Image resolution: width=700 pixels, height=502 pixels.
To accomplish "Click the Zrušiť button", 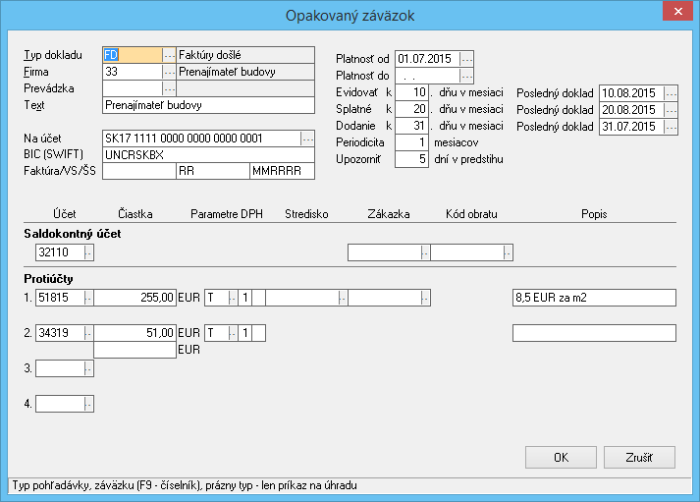I will (x=639, y=457).
